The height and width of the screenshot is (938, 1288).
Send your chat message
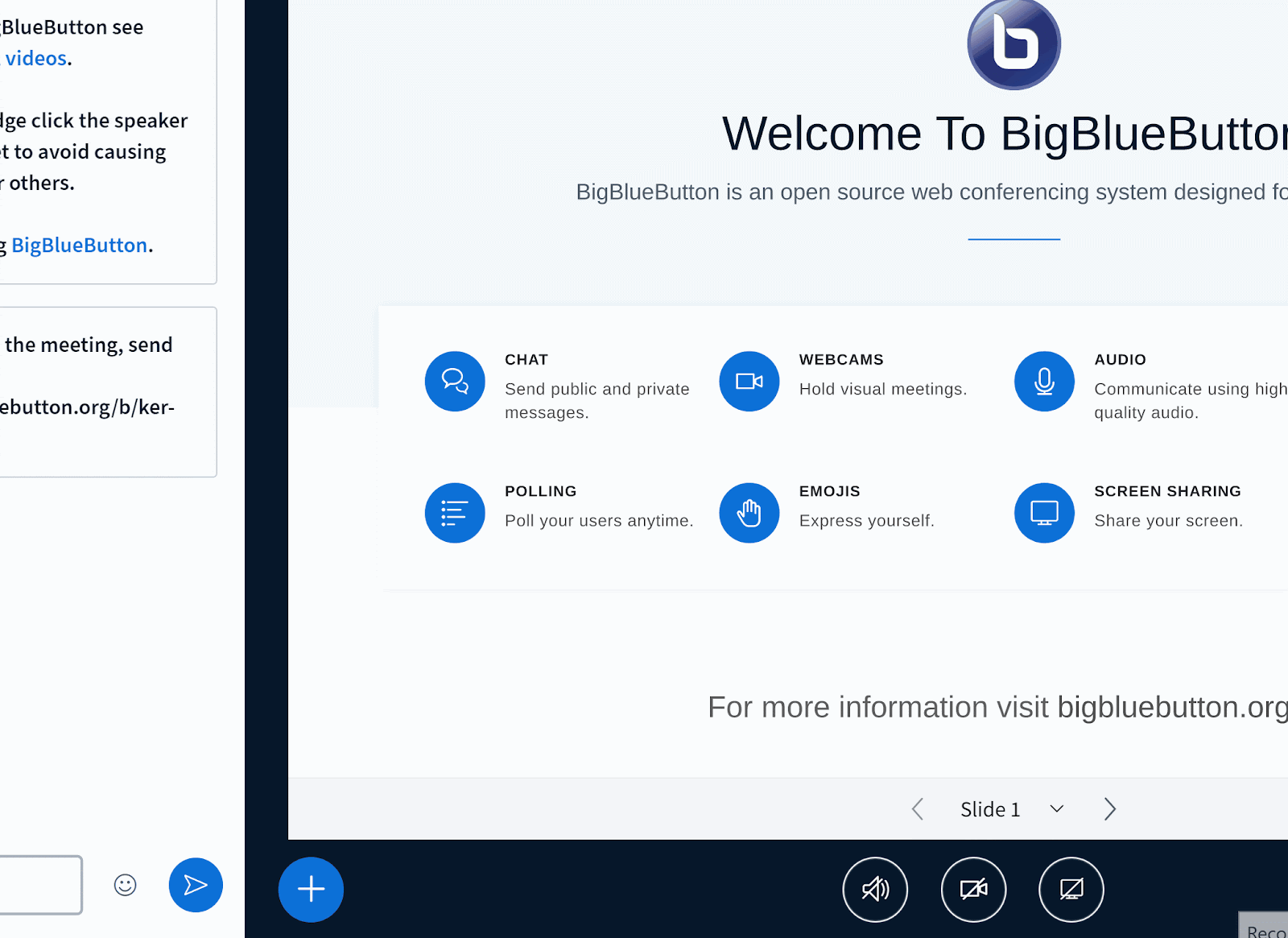[195, 885]
